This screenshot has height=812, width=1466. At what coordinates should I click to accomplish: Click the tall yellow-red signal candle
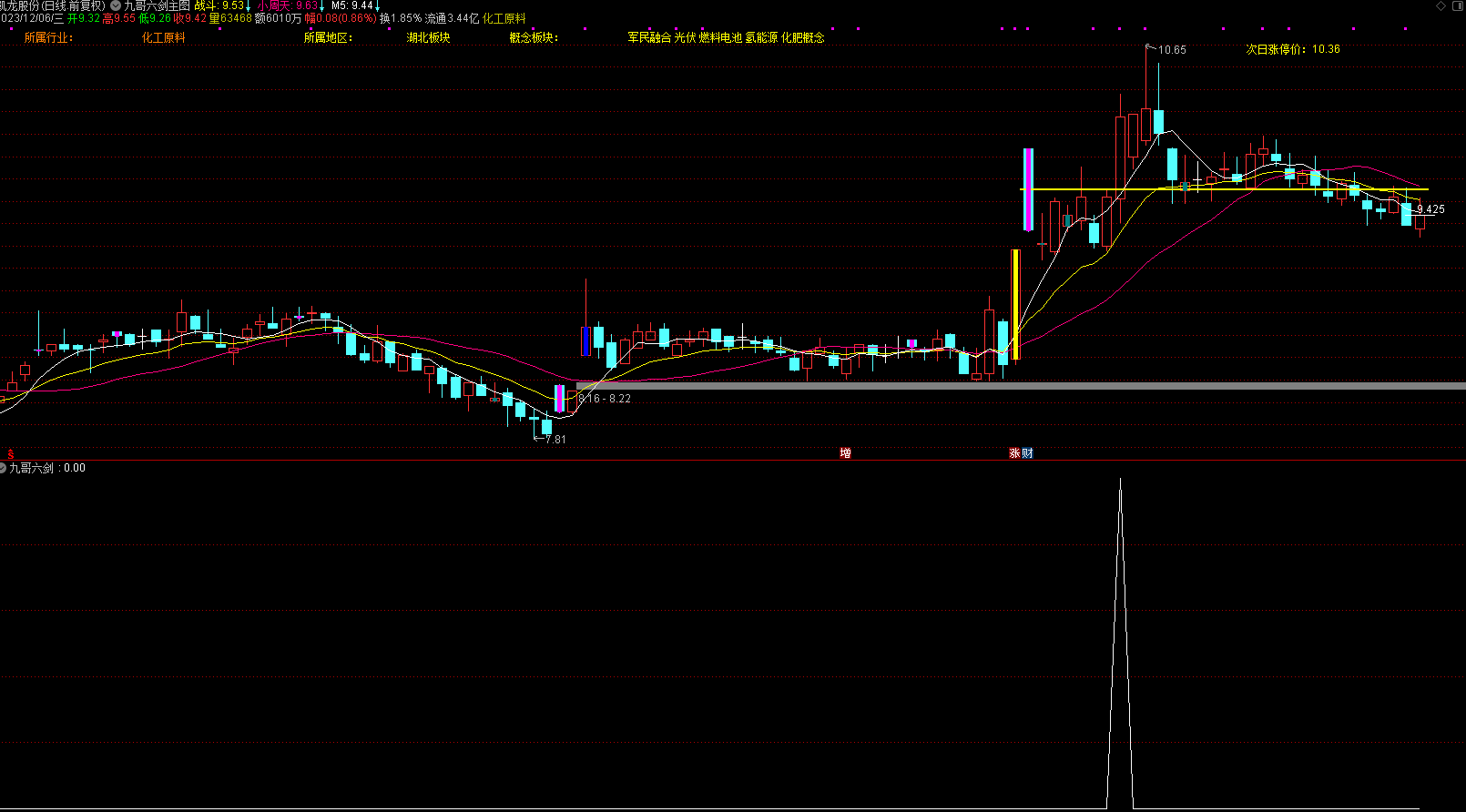tap(1015, 304)
